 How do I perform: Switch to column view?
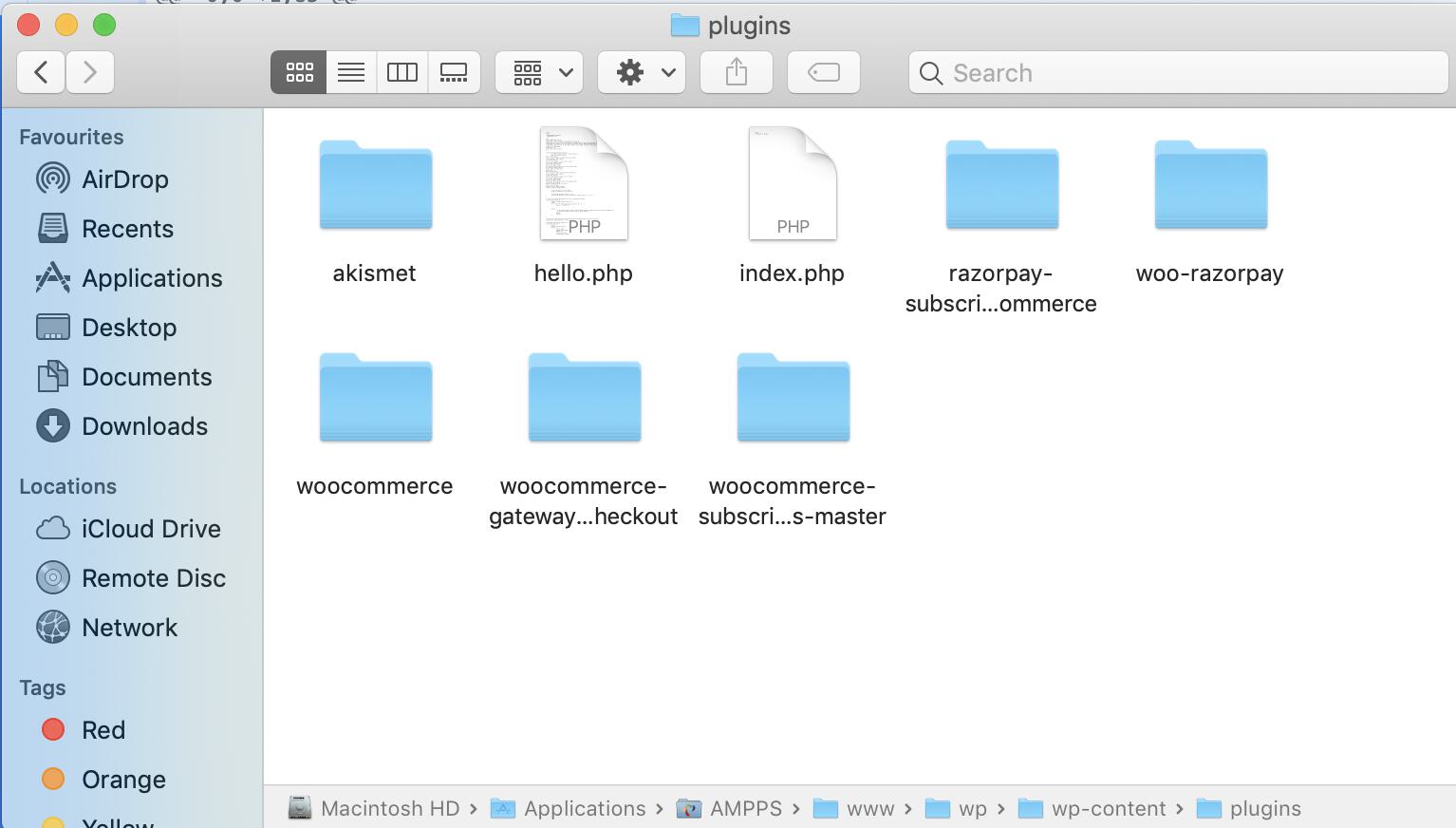[402, 72]
